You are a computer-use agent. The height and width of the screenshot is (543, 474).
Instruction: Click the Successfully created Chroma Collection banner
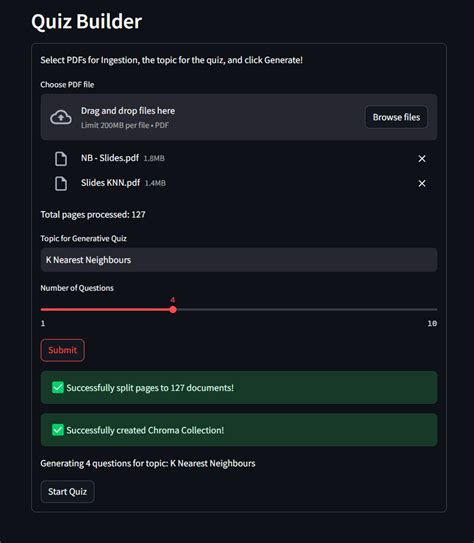tap(239, 430)
